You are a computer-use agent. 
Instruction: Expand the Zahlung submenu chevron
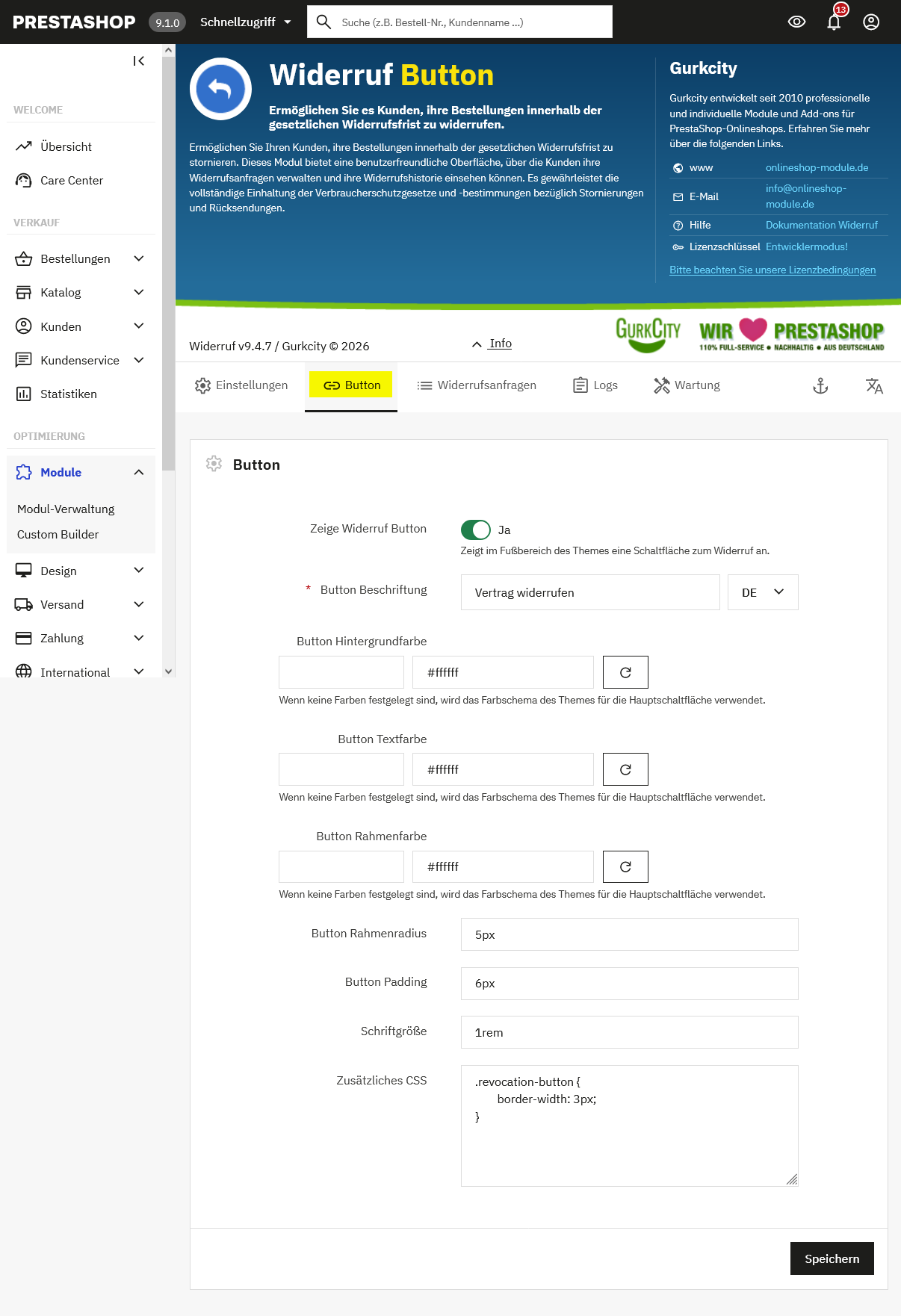139,638
